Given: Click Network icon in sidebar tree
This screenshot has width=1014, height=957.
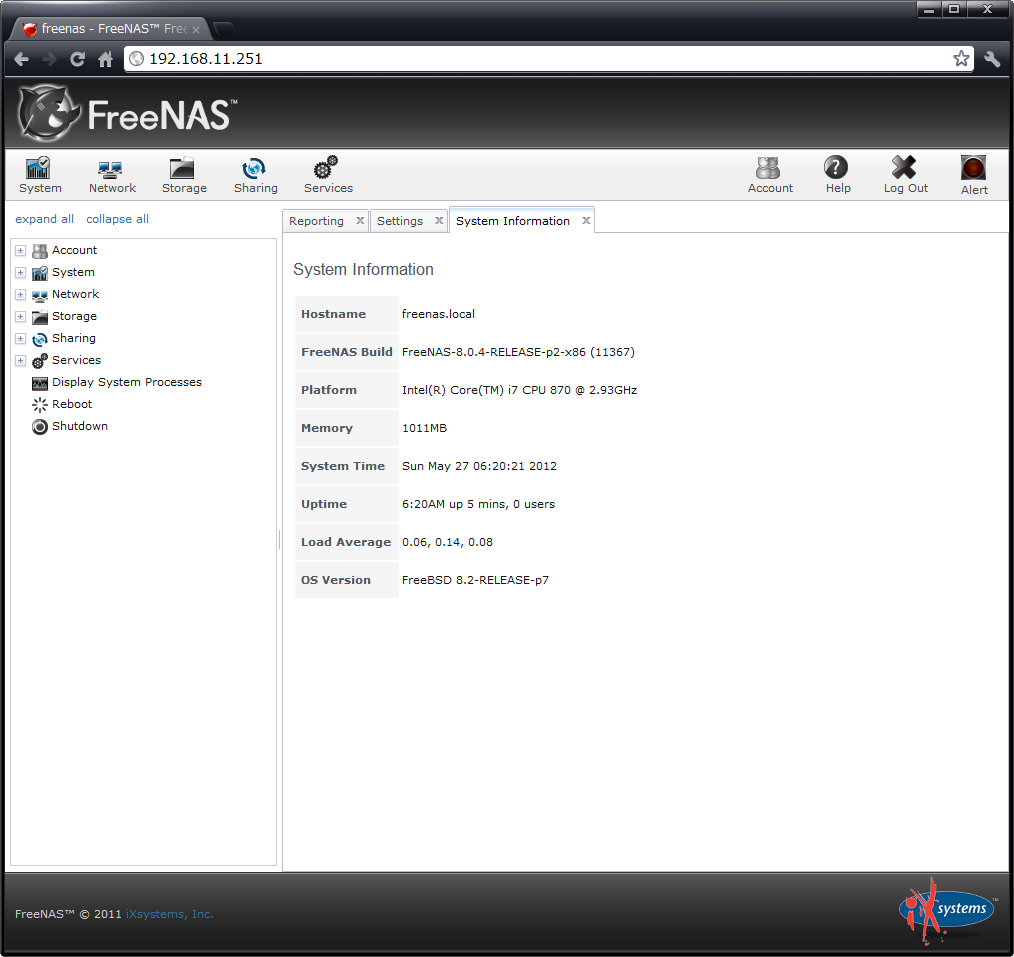Looking at the screenshot, I should click(39, 296).
